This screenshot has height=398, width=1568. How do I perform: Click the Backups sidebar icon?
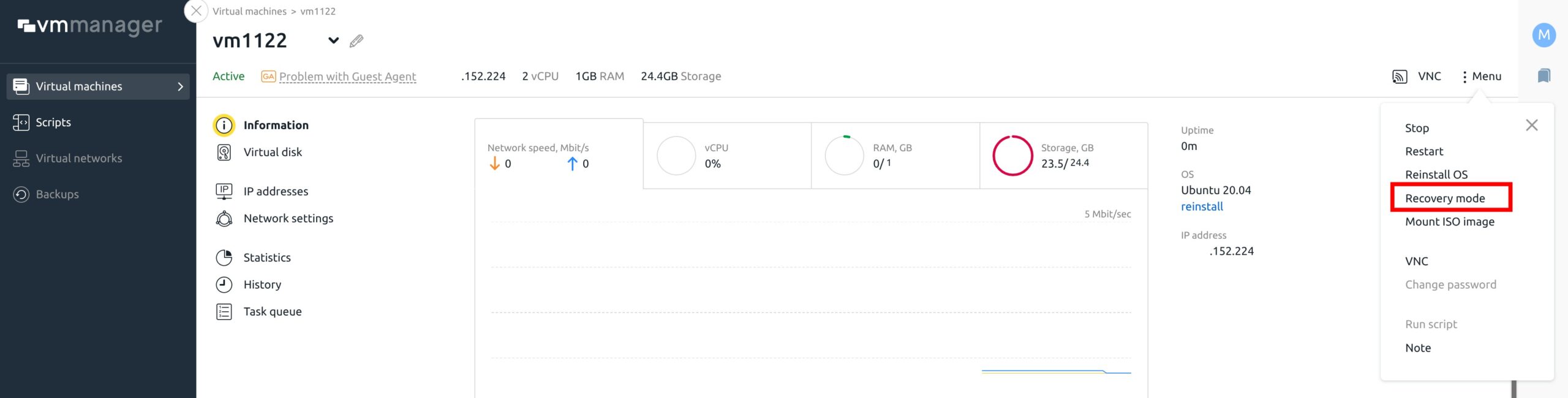(x=21, y=195)
